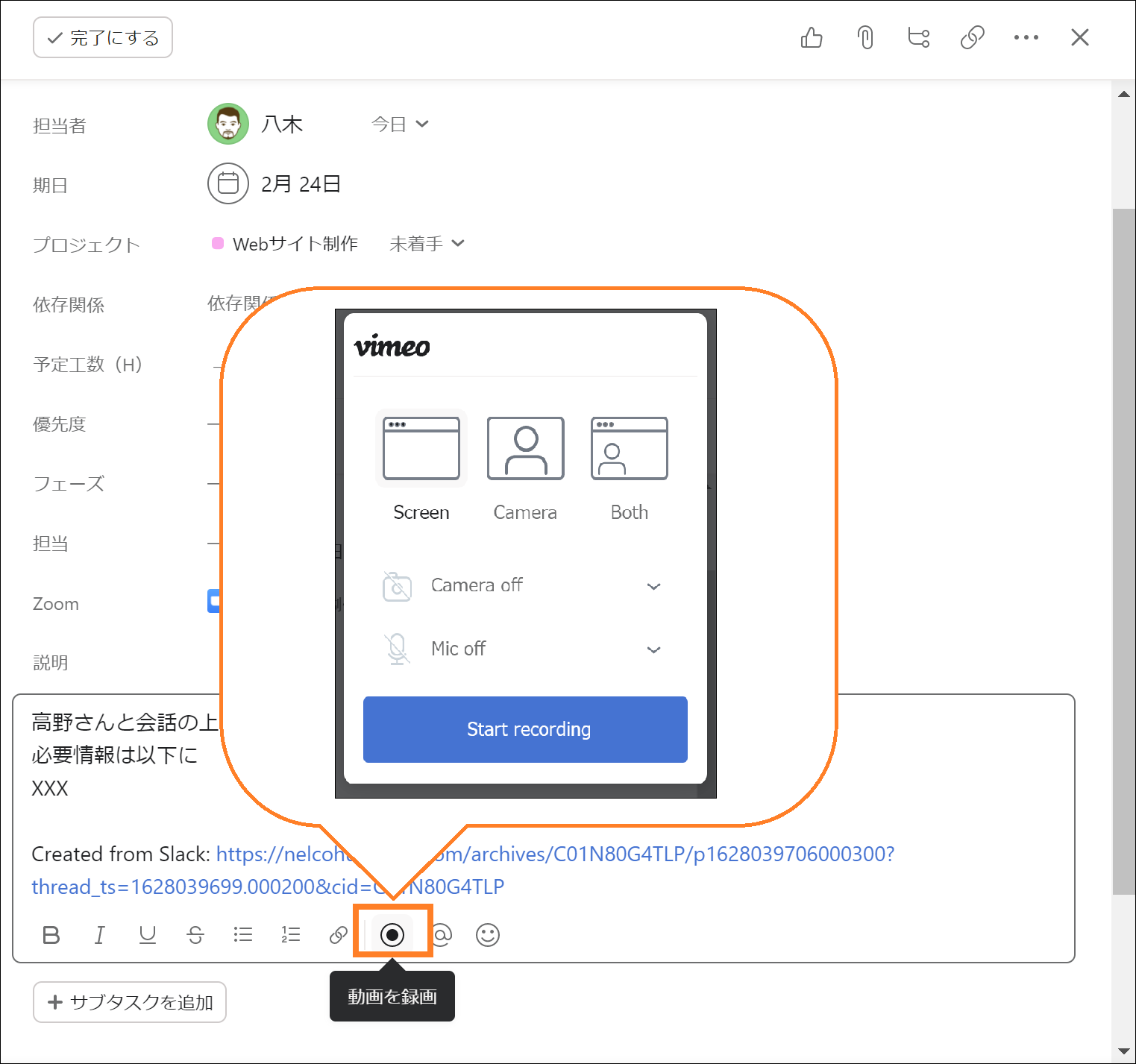Image resolution: width=1136 pixels, height=1064 pixels.
Task: Mark the task as 完了にする
Action: tap(103, 37)
